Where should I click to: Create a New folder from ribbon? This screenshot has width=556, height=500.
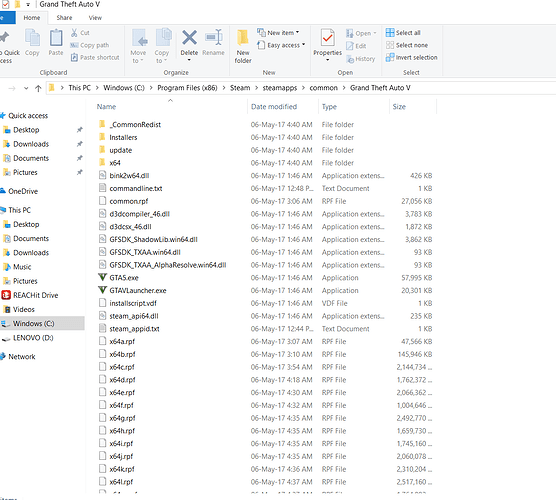coord(243,46)
